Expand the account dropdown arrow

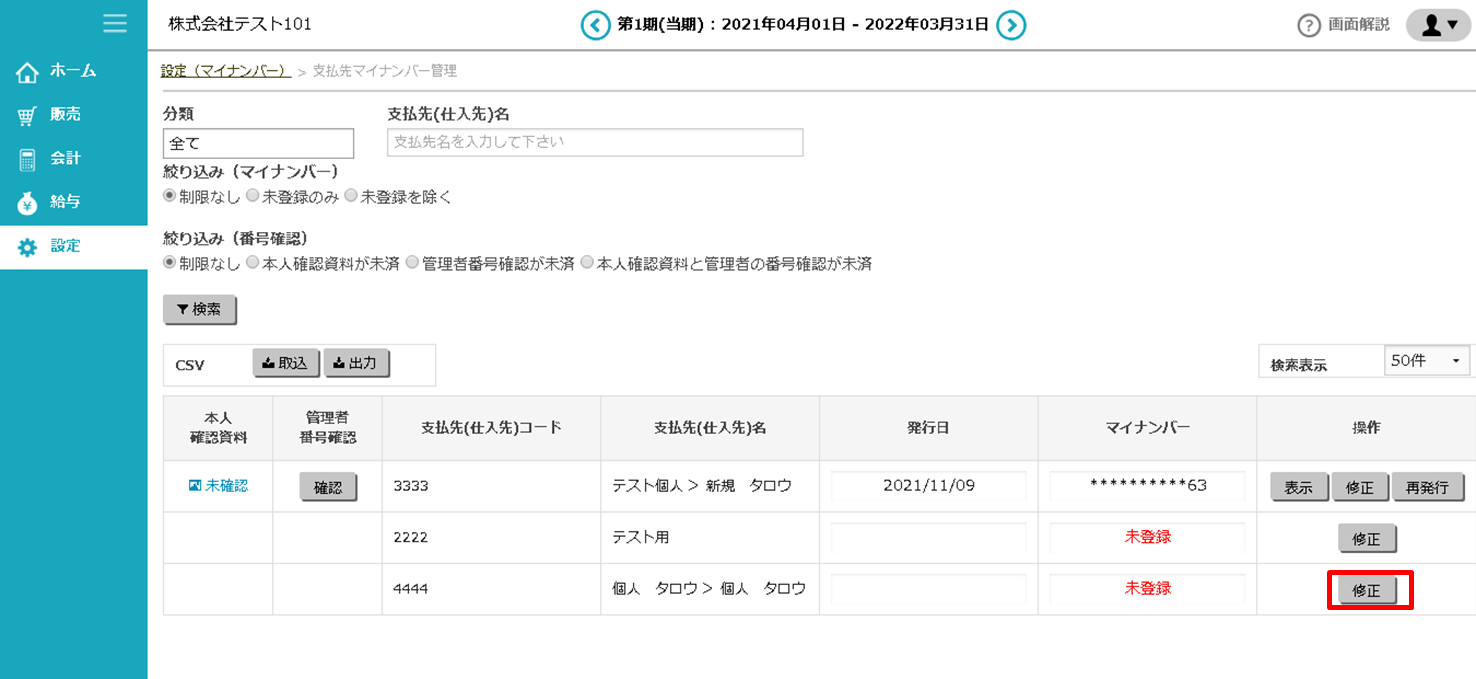1452,26
